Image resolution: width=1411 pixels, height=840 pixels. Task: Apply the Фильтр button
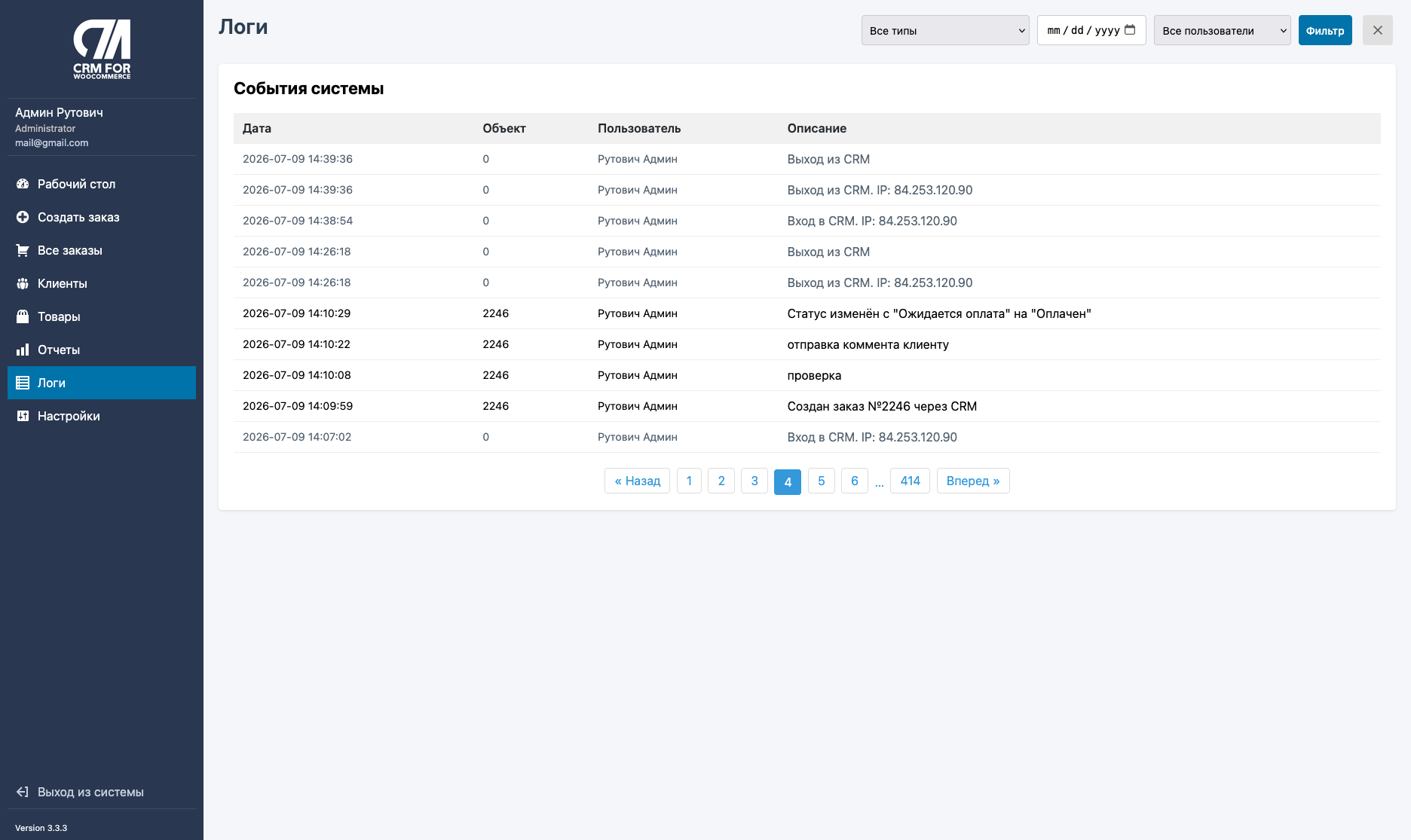(1325, 30)
